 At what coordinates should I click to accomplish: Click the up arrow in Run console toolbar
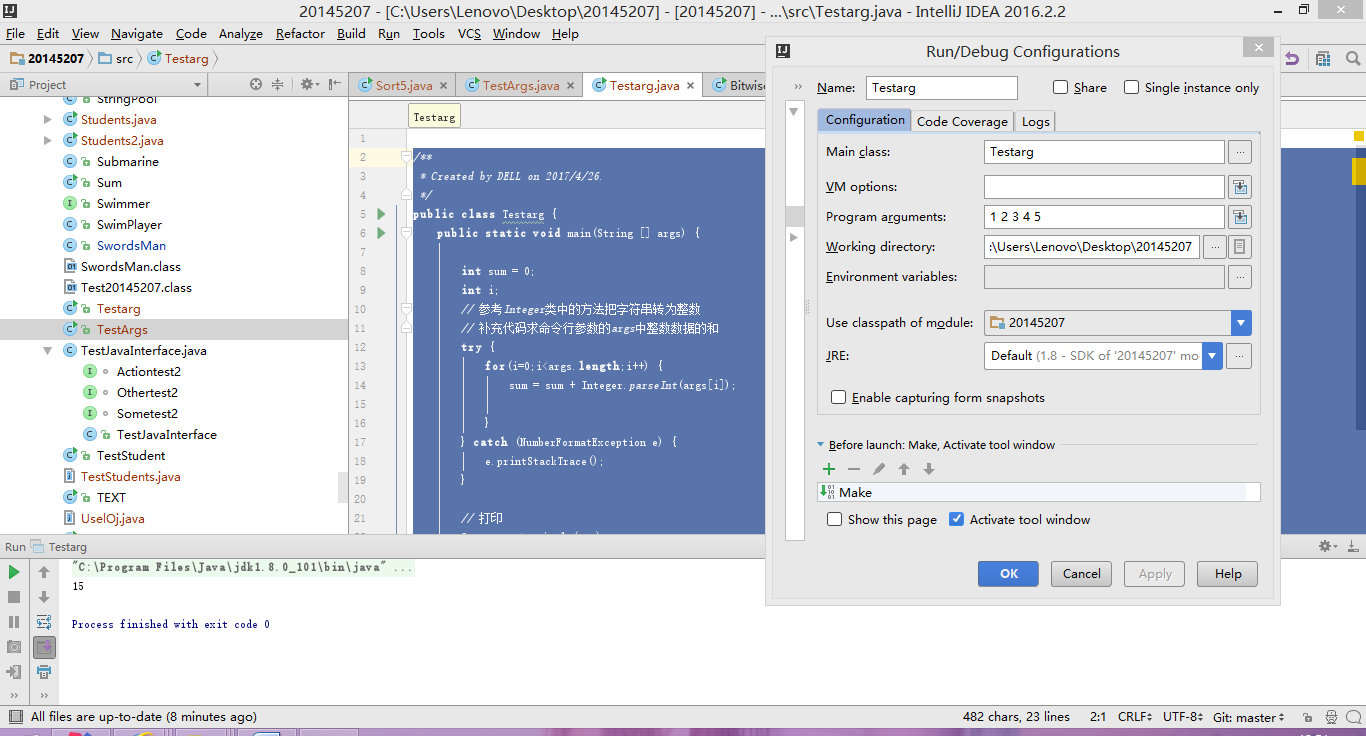click(x=44, y=572)
